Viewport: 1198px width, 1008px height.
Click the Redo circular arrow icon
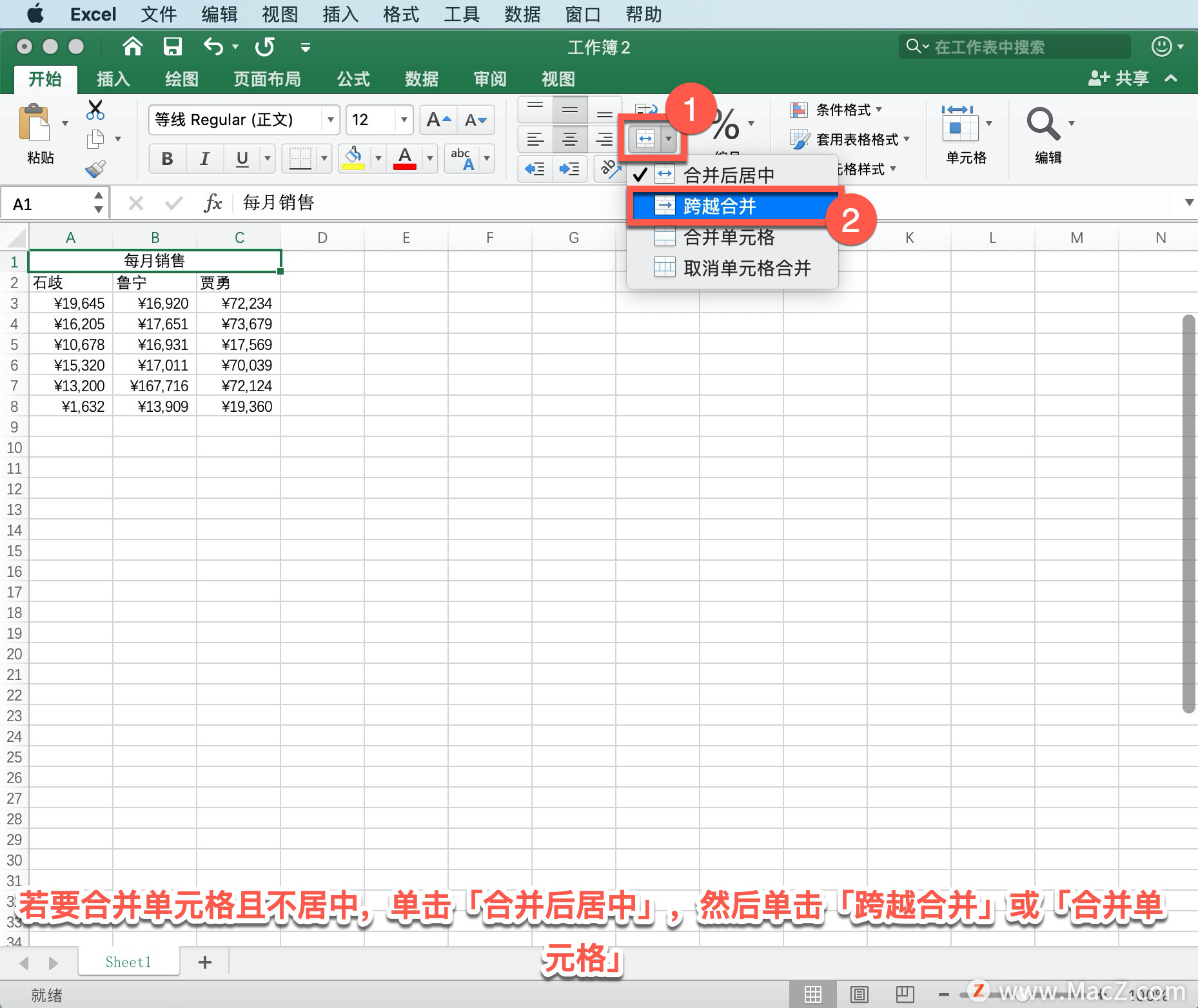click(265, 46)
